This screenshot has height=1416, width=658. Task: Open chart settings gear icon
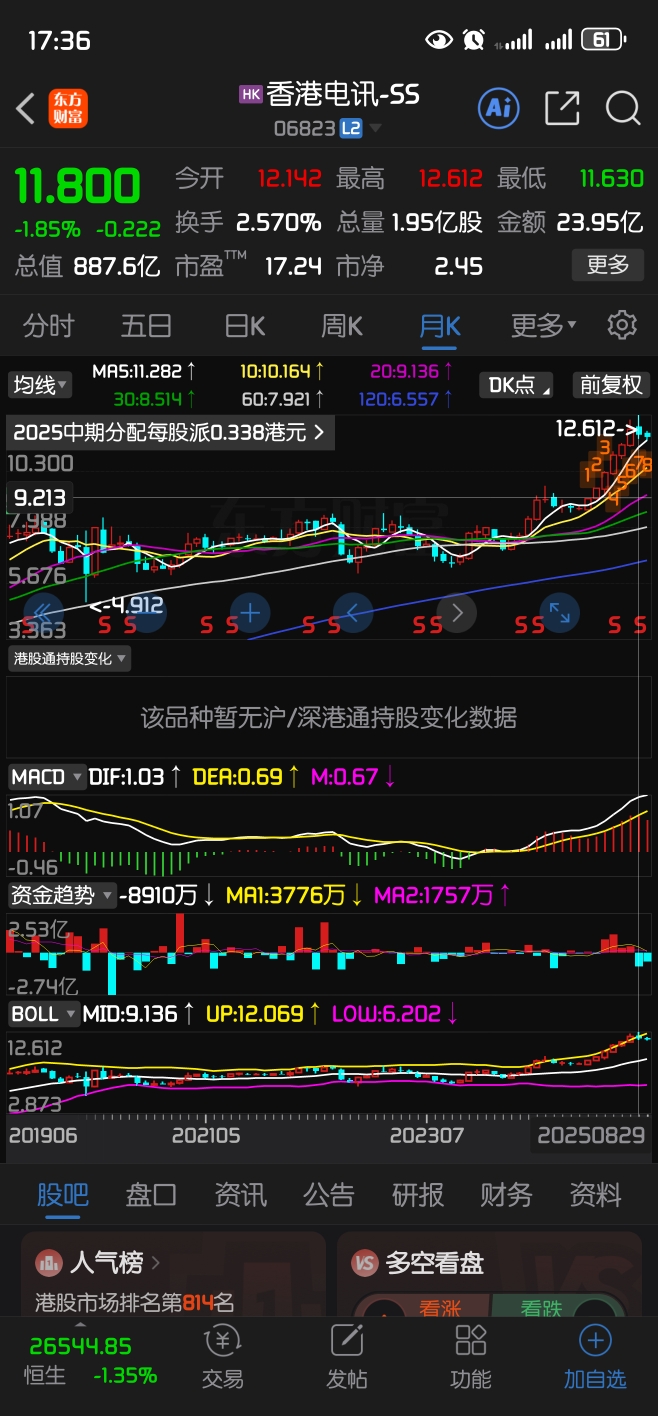622,325
